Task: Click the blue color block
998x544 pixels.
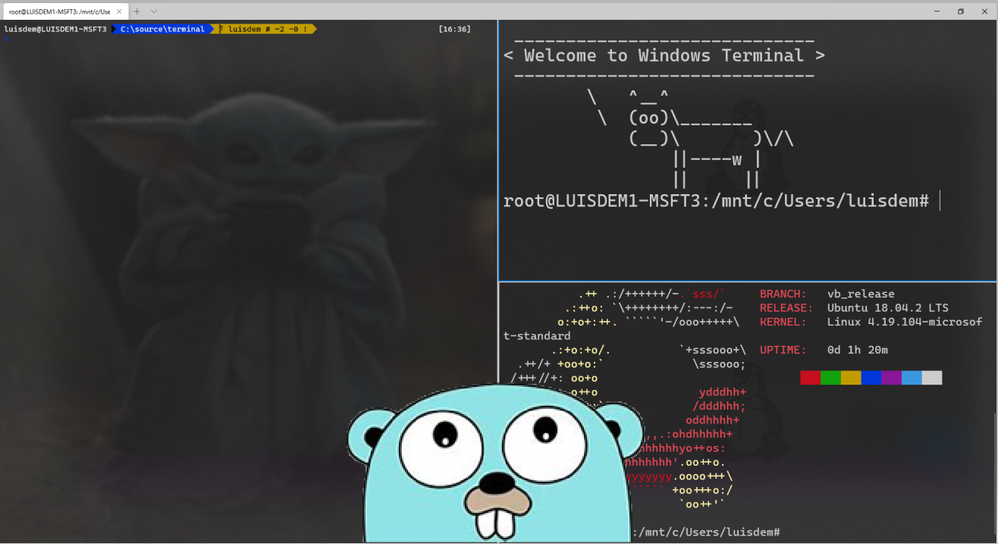Action: [871, 378]
